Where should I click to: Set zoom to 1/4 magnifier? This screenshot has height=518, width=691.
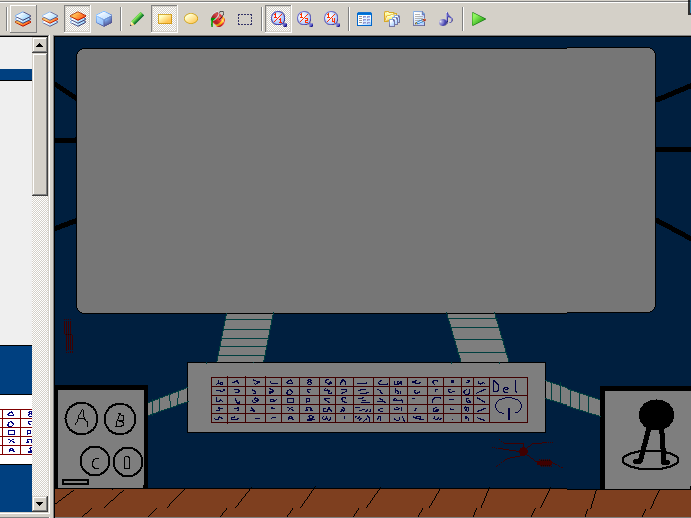pos(331,19)
